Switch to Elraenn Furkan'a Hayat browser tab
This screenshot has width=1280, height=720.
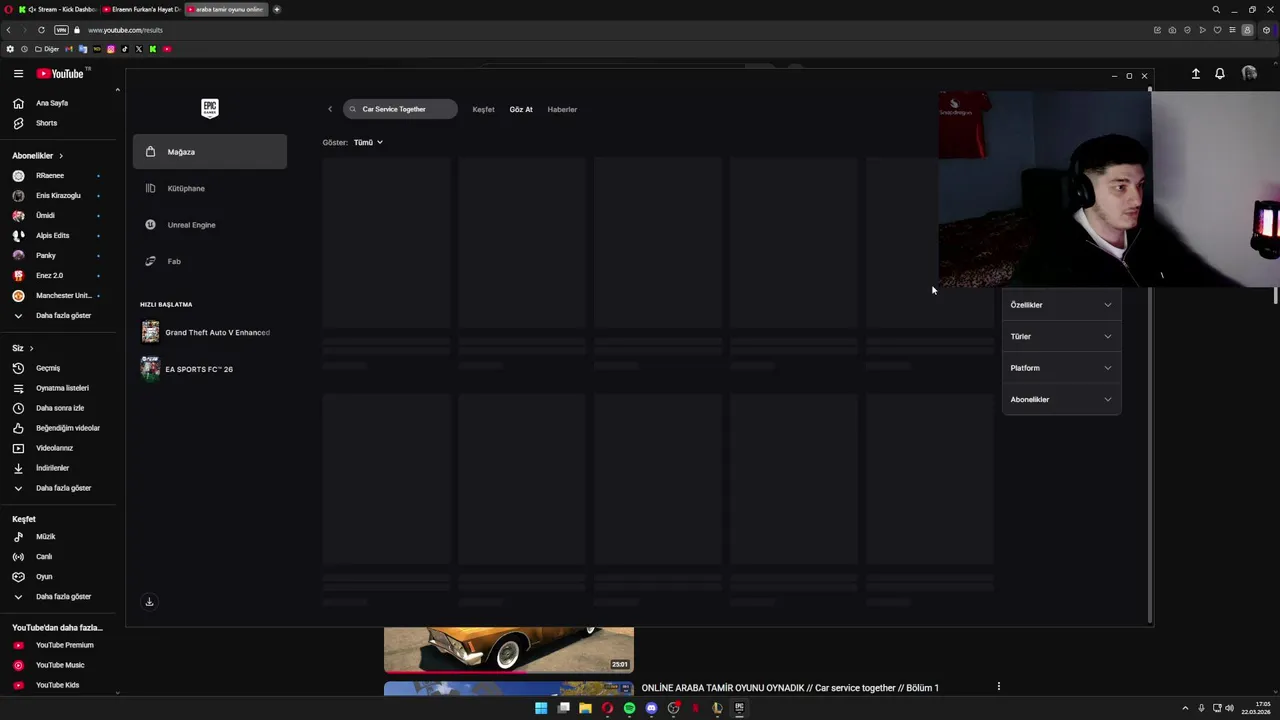[141, 9]
